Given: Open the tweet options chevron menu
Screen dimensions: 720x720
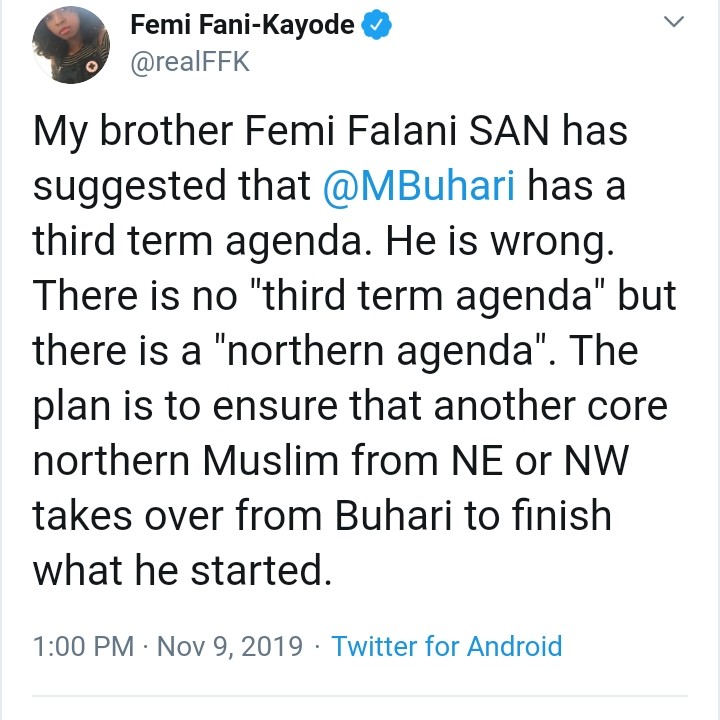Looking at the screenshot, I should pyautogui.click(x=678, y=22).
